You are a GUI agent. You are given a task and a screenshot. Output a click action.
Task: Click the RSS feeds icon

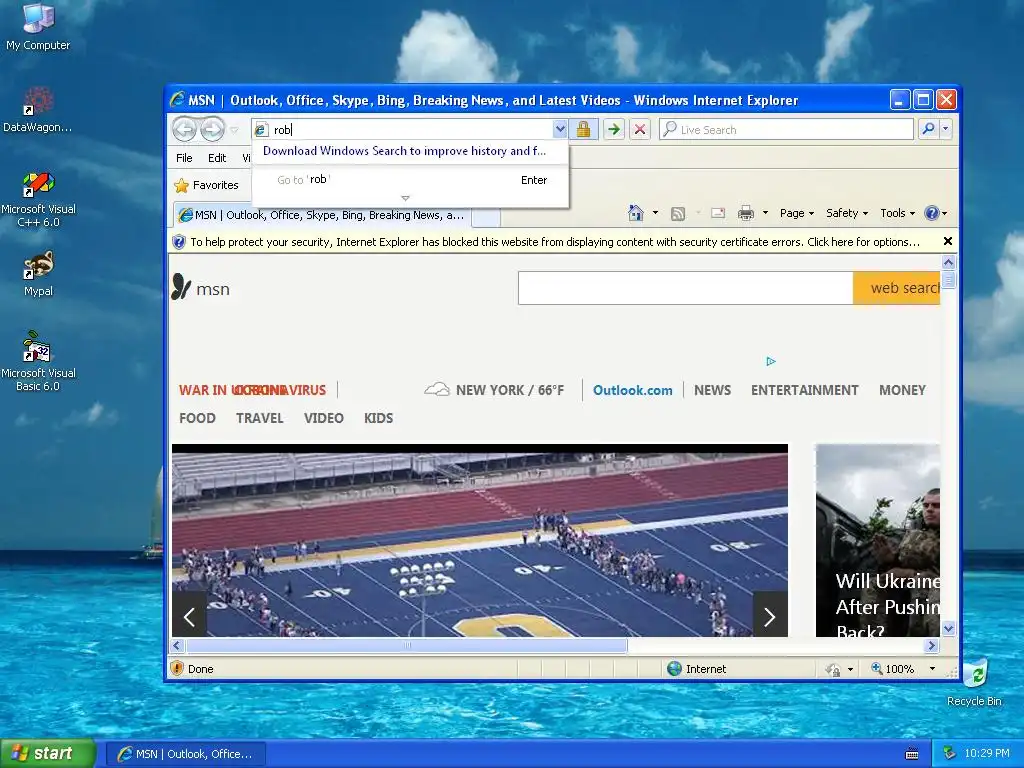(x=678, y=214)
